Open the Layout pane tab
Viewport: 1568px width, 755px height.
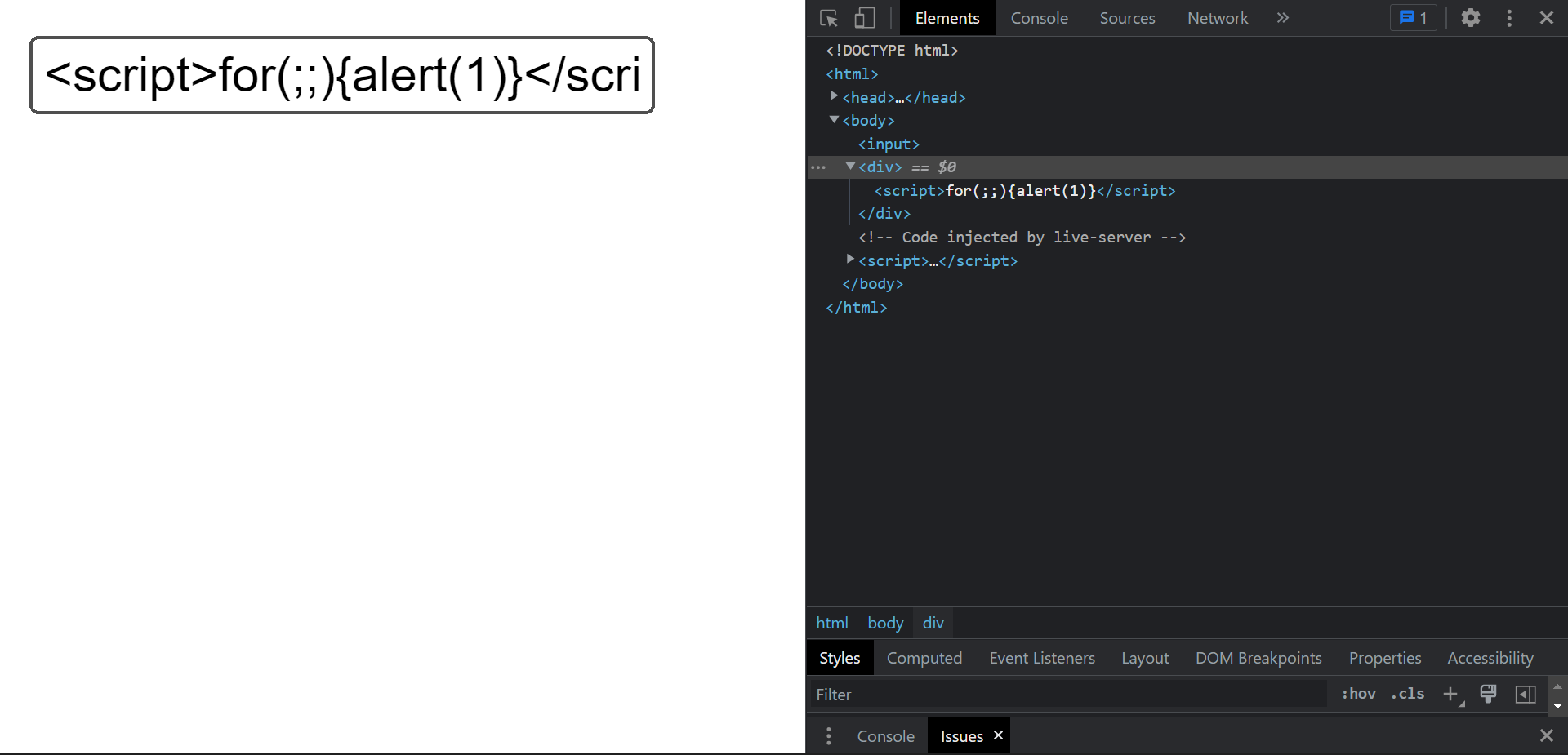pos(1145,658)
